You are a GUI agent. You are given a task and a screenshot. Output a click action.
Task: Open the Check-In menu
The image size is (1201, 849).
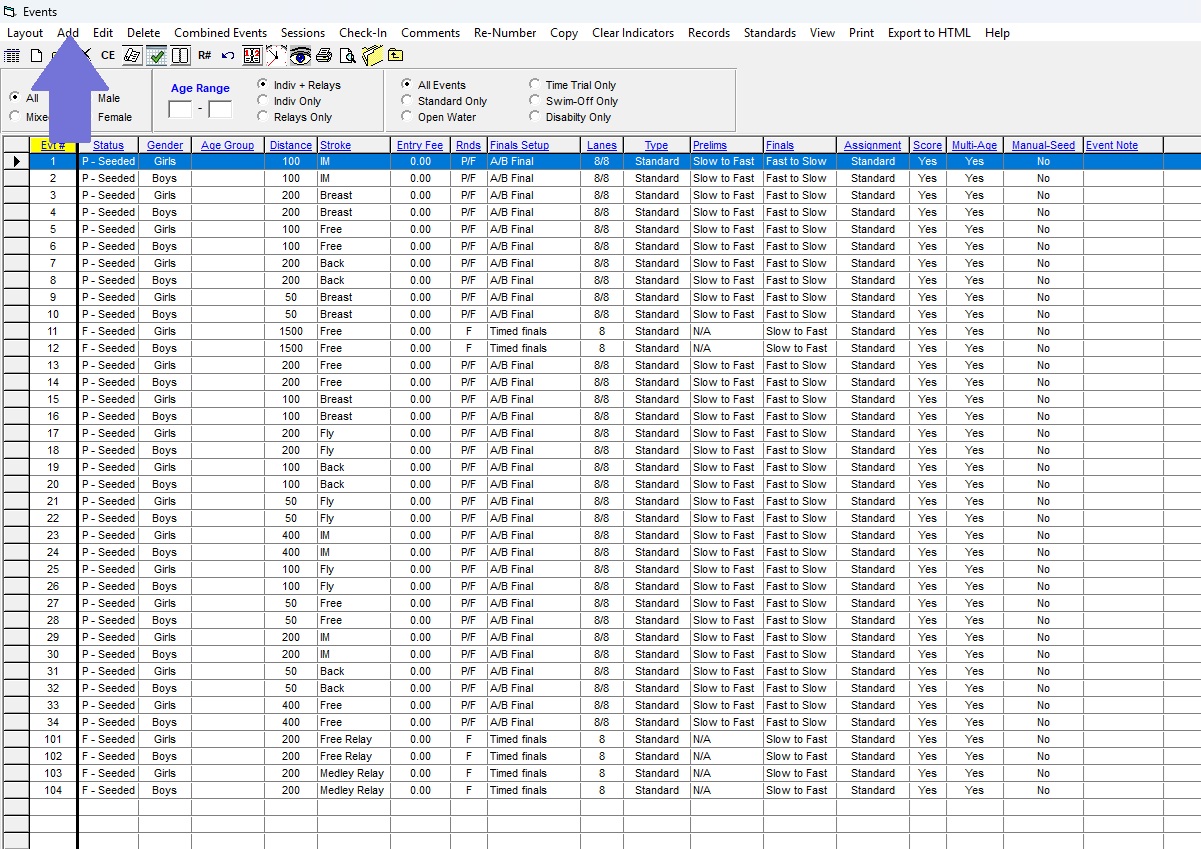363,32
